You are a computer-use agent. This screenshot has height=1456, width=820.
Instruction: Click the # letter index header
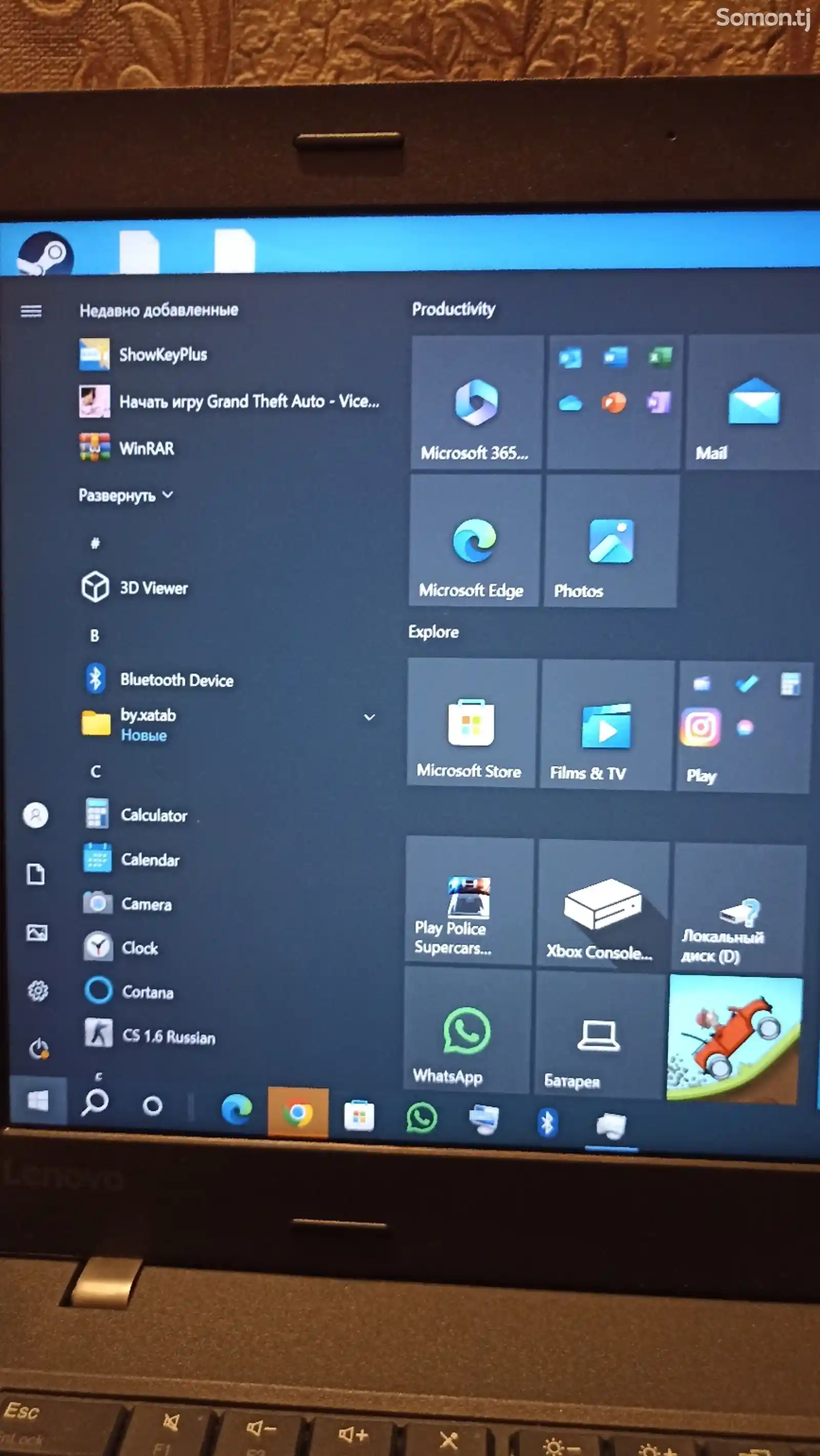click(x=95, y=543)
